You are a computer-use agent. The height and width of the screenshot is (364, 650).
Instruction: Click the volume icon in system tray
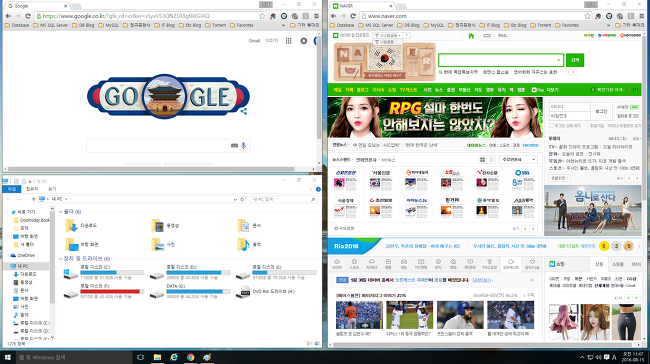pos(598,357)
